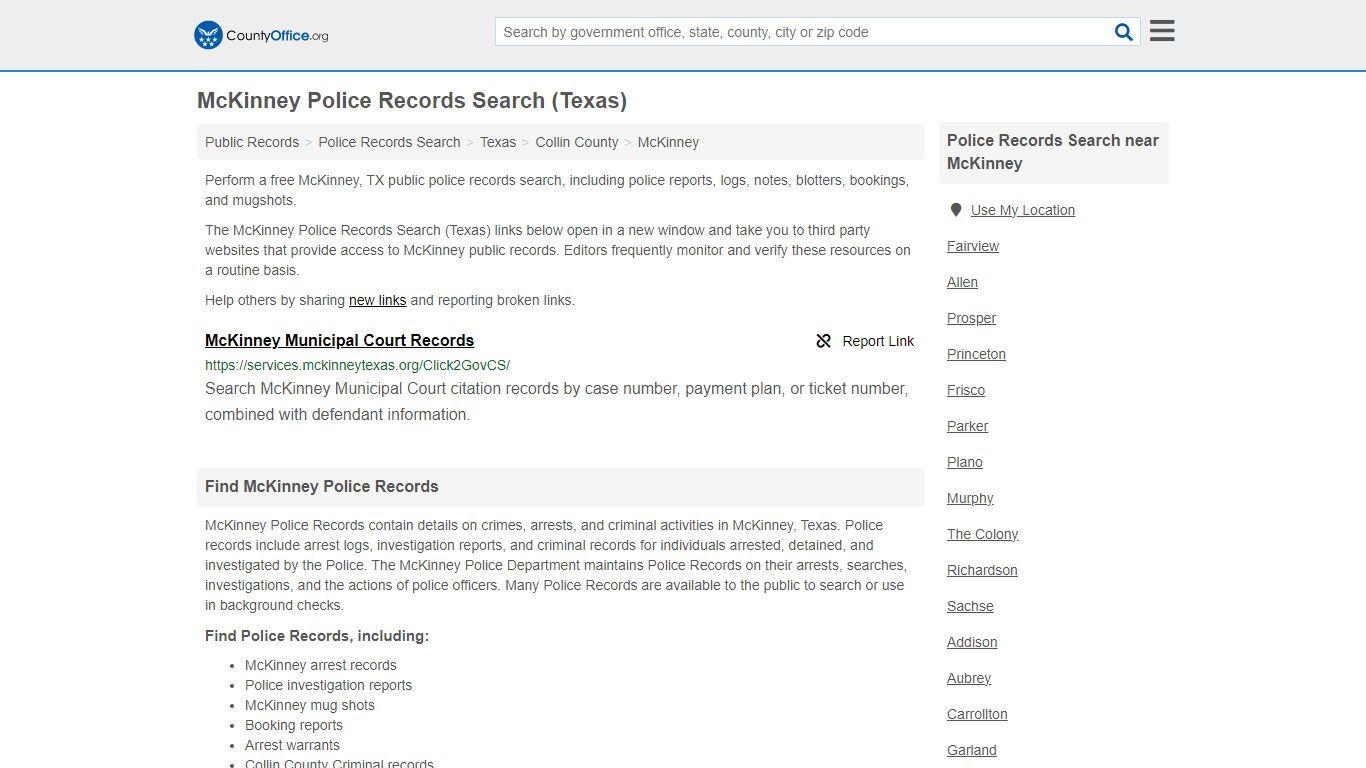Click Find Police Records, including: subheading
Image resolution: width=1366 pixels, height=768 pixels.
317,636
